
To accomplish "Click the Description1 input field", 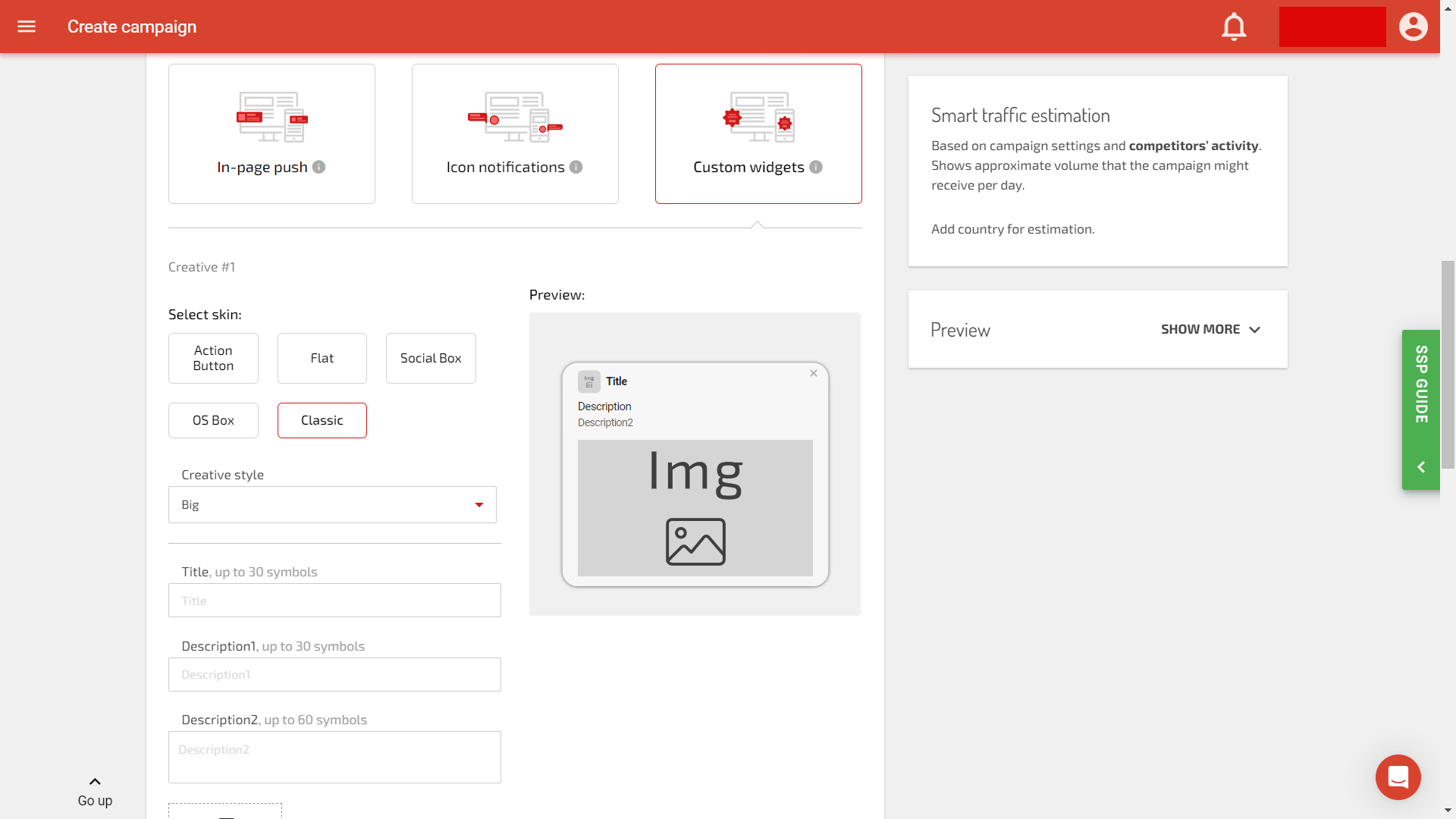I will pos(335,674).
